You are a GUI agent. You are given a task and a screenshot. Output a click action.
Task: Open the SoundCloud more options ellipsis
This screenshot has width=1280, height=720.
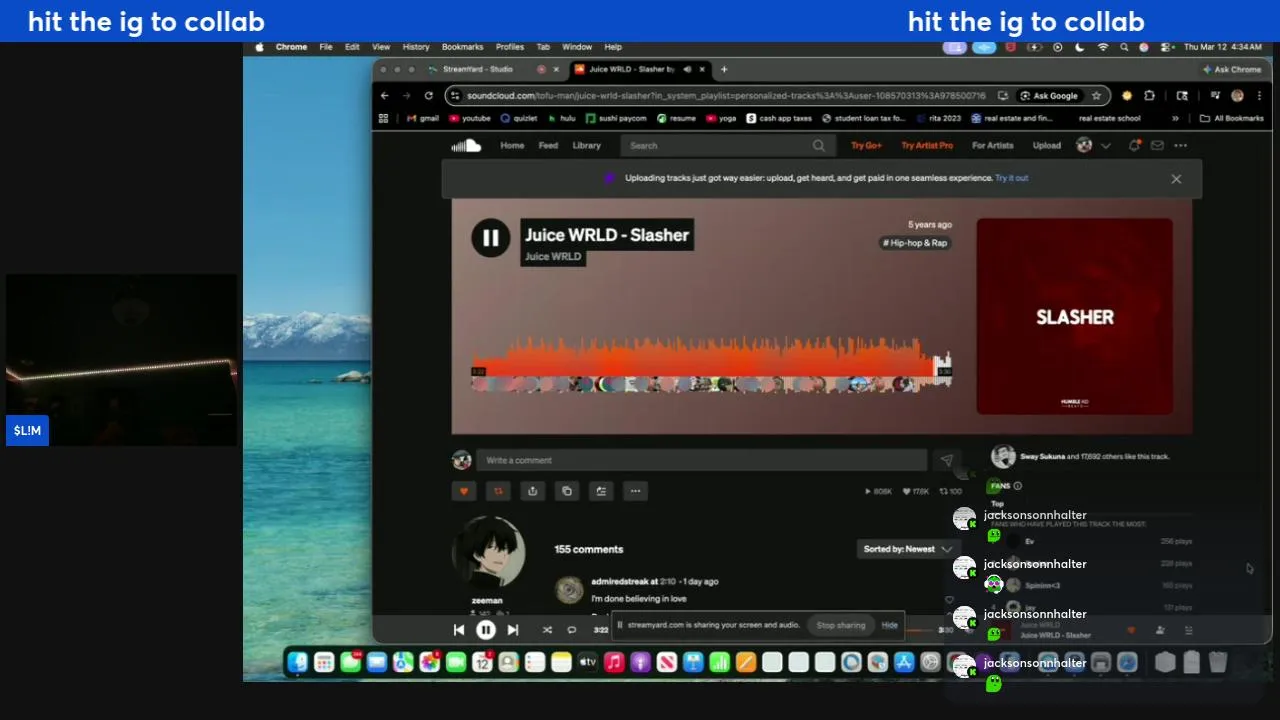point(1181,146)
